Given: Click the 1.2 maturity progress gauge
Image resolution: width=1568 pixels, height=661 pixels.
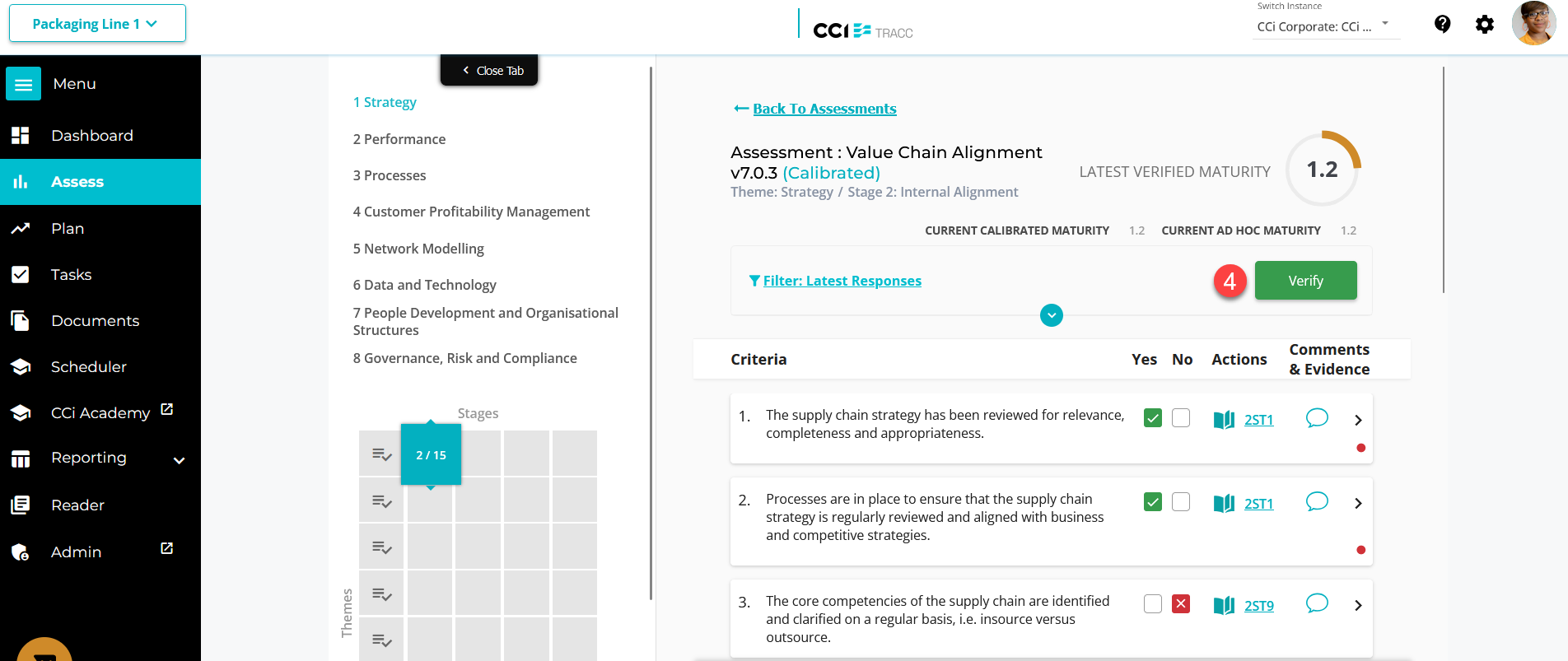Looking at the screenshot, I should click(x=1323, y=169).
